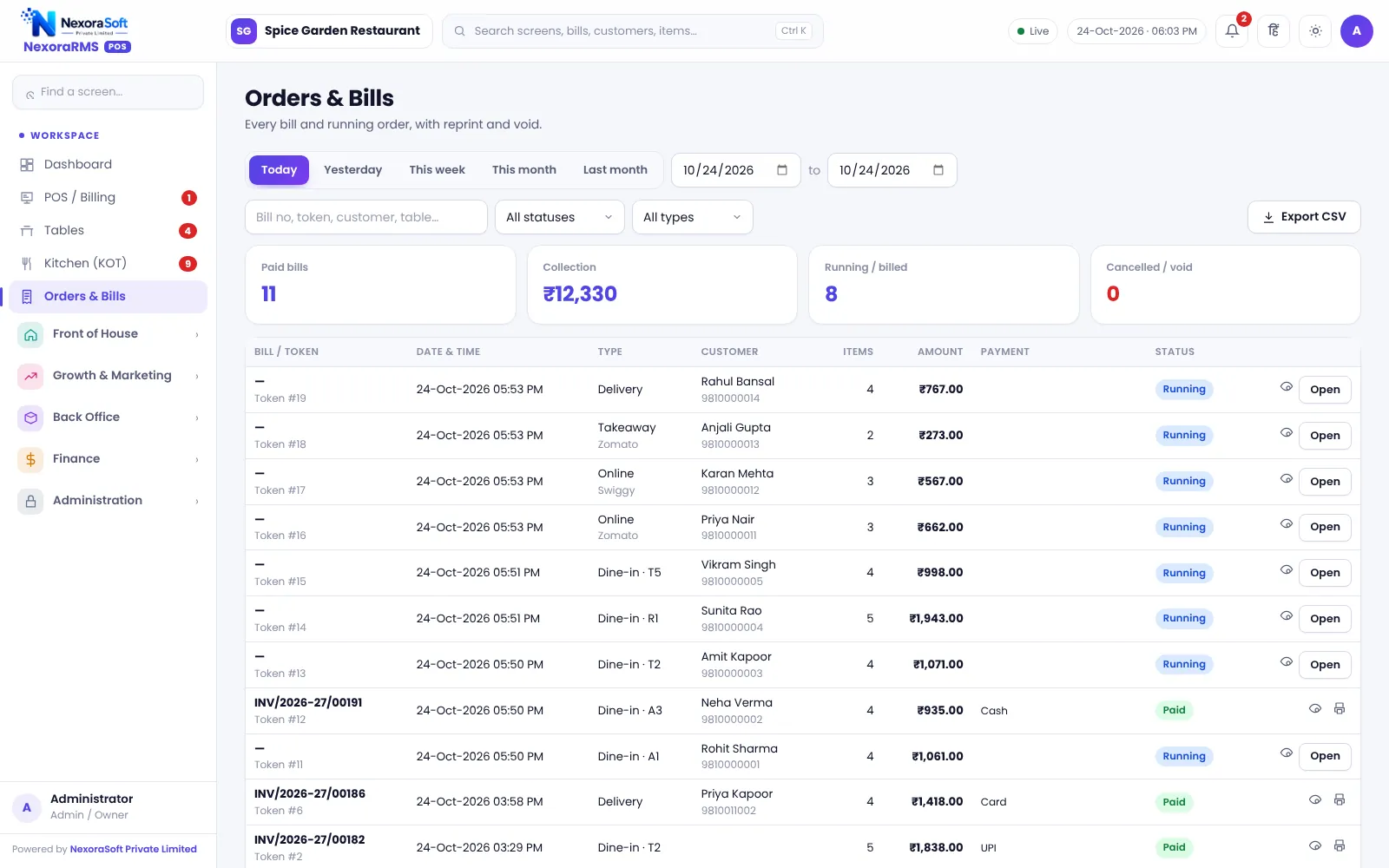The width and height of the screenshot is (1389, 868).
Task: Open the All types dropdown
Action: point(693,217)
